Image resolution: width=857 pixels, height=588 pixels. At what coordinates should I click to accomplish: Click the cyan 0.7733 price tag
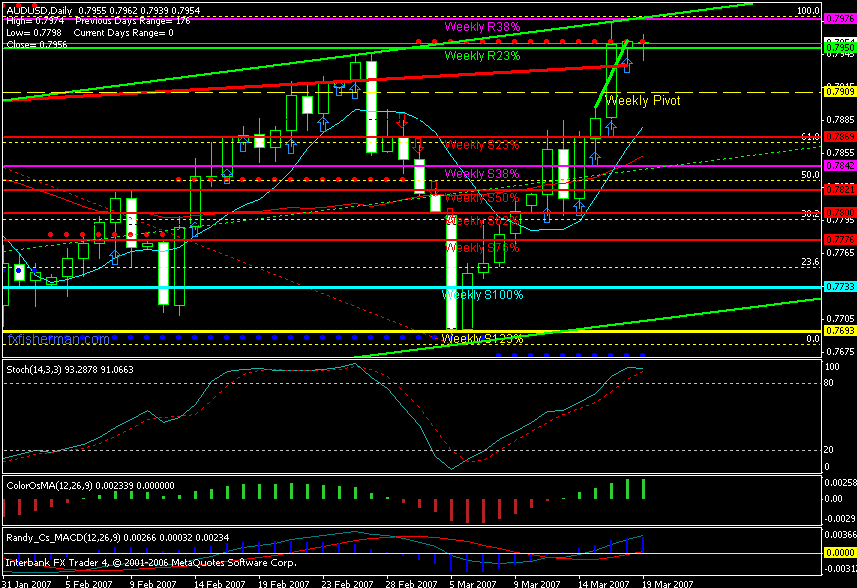click(838, 287)
